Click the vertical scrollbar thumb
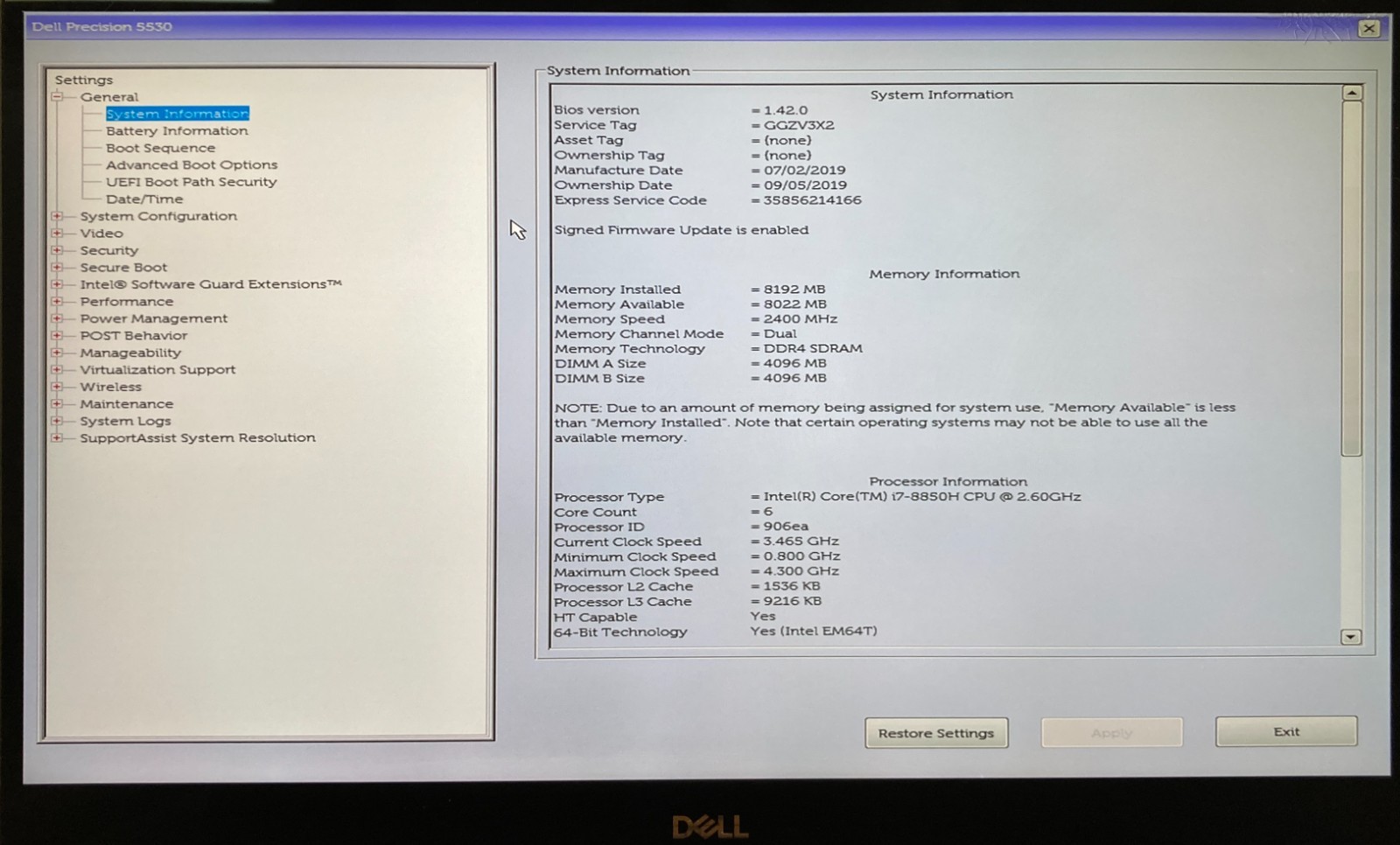Viewport: 1400px width, 845px height. point(1352,278)
